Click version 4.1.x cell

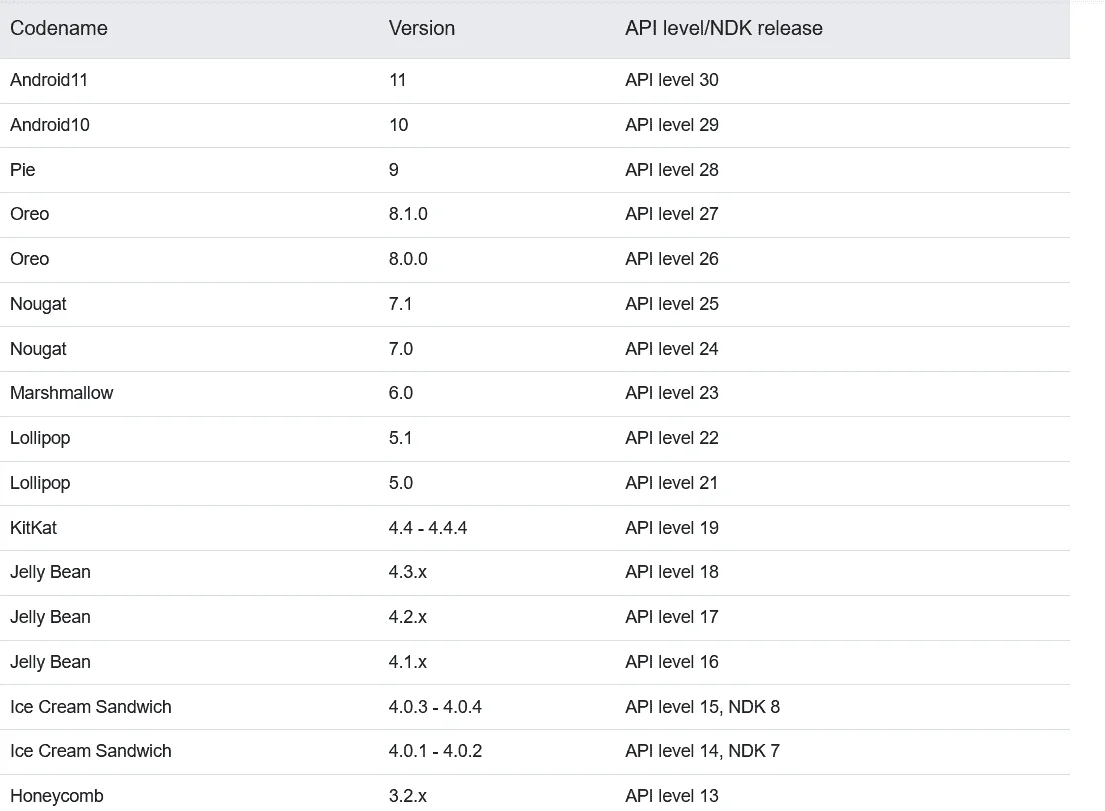pos(407,662)
